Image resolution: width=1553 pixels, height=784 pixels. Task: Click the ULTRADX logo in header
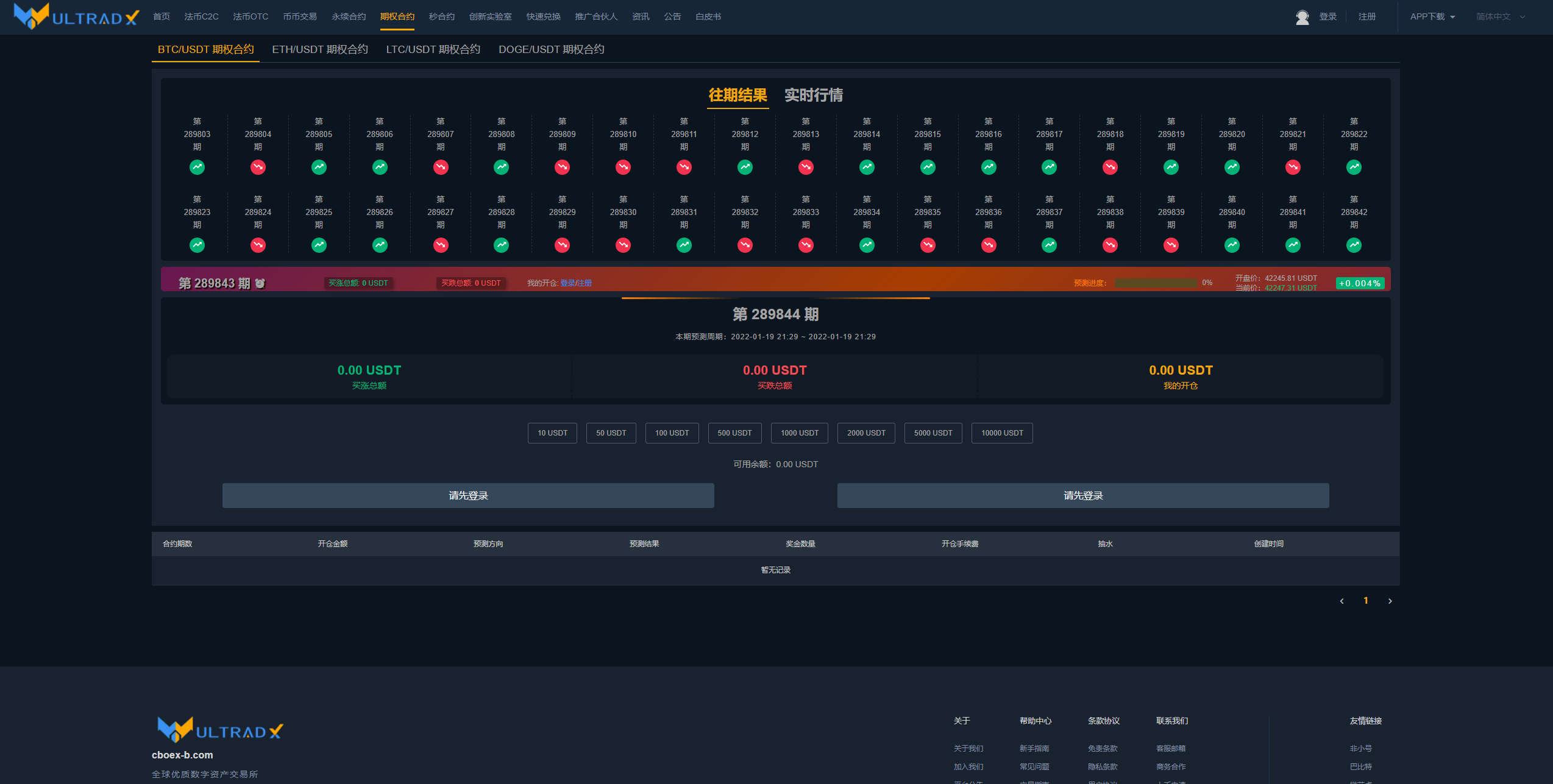[77, 16]
